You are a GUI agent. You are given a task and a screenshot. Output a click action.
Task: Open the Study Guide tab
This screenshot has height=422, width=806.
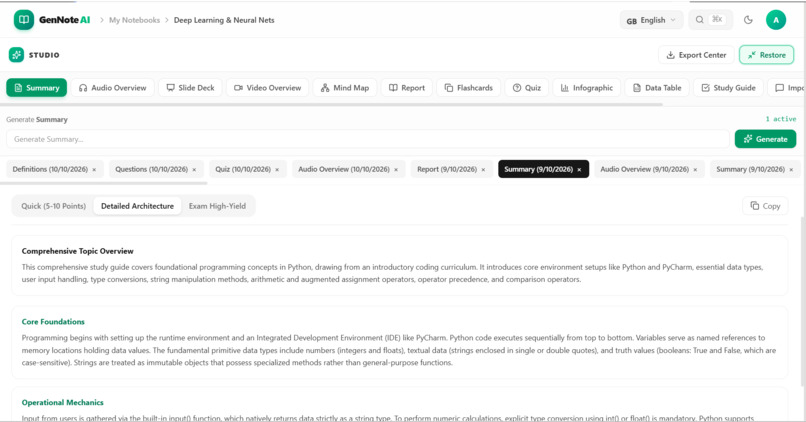[x=728, y=88]
